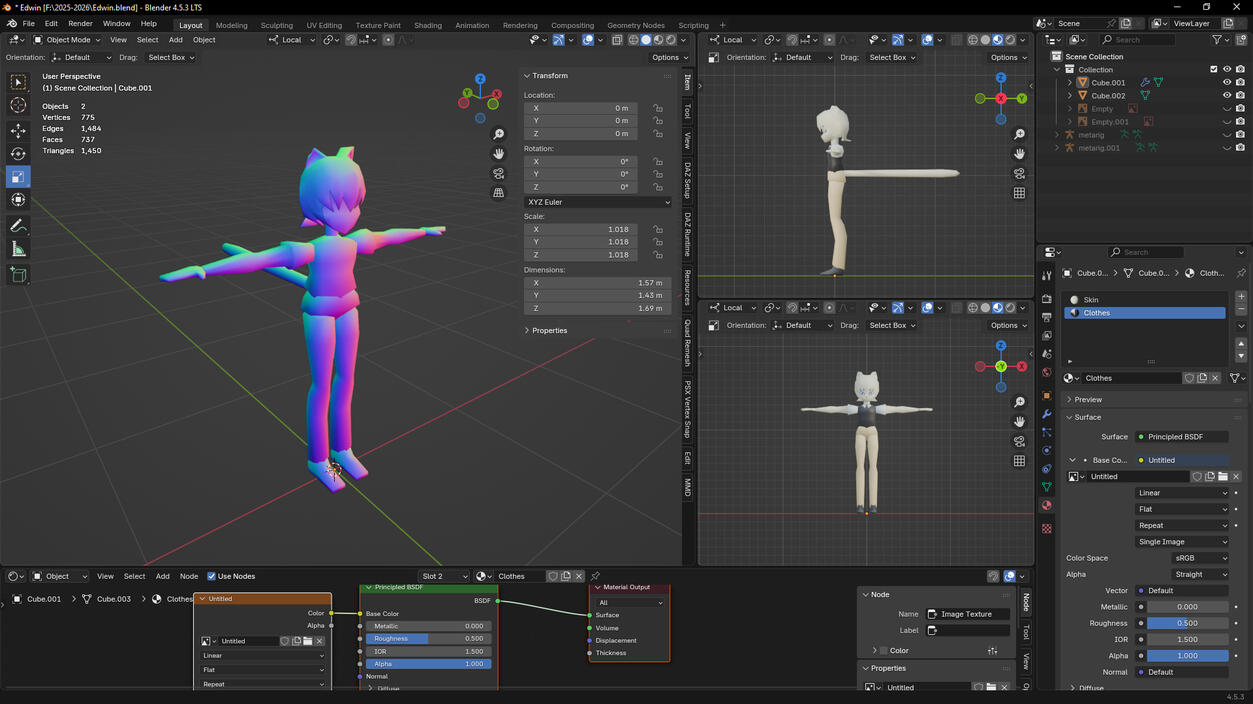Activate the Move tool

pyautogui.click(x=18, y=131)
